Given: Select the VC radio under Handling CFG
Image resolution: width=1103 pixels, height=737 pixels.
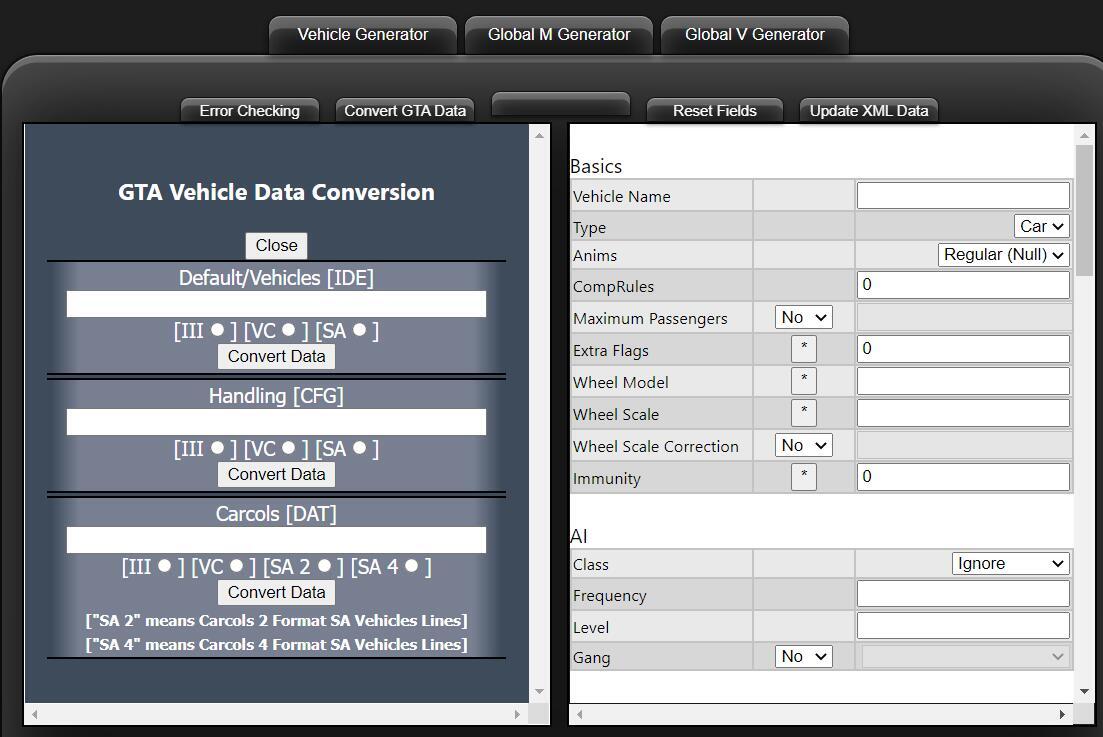Looking at the screenshot, I should (x=288, y=447).
